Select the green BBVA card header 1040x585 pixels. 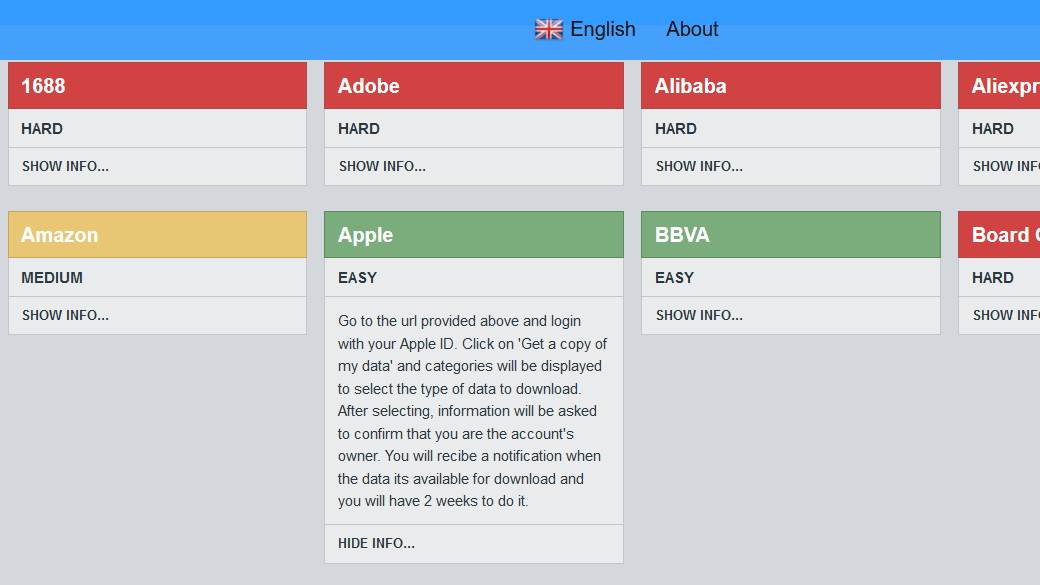click(790, 235)
